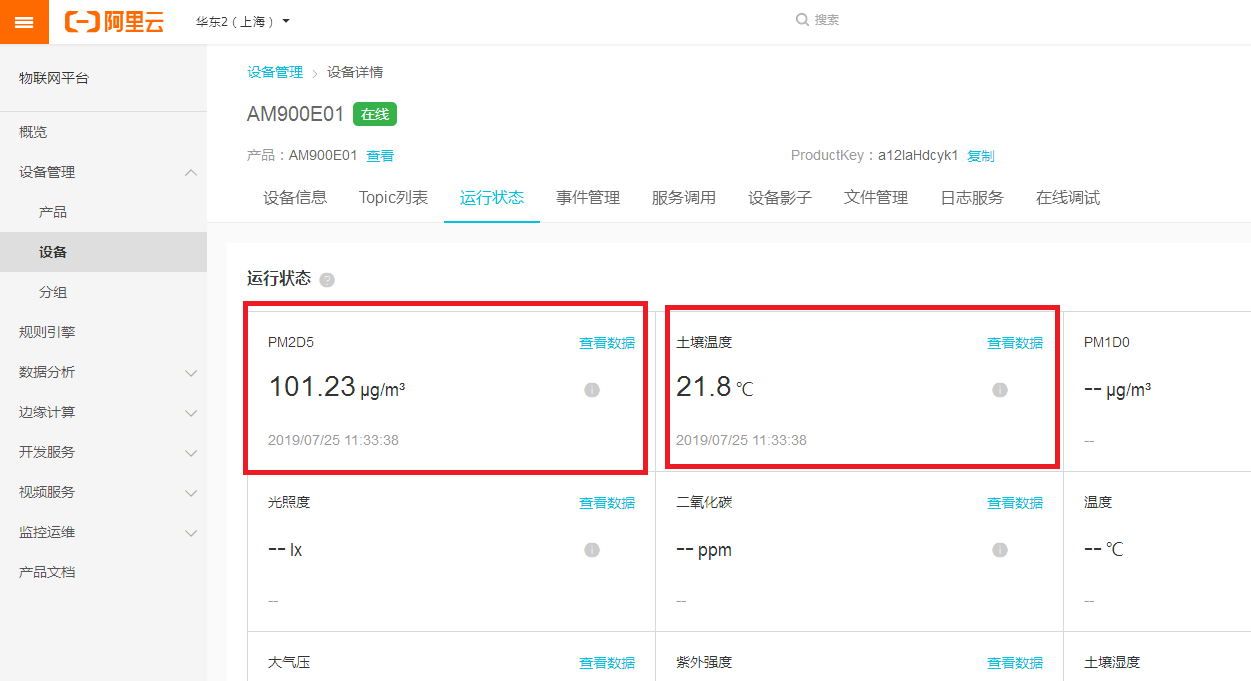View the 日志服务 tab
The width and height of the screenshot is (1251, 681).
click(972, 198)
